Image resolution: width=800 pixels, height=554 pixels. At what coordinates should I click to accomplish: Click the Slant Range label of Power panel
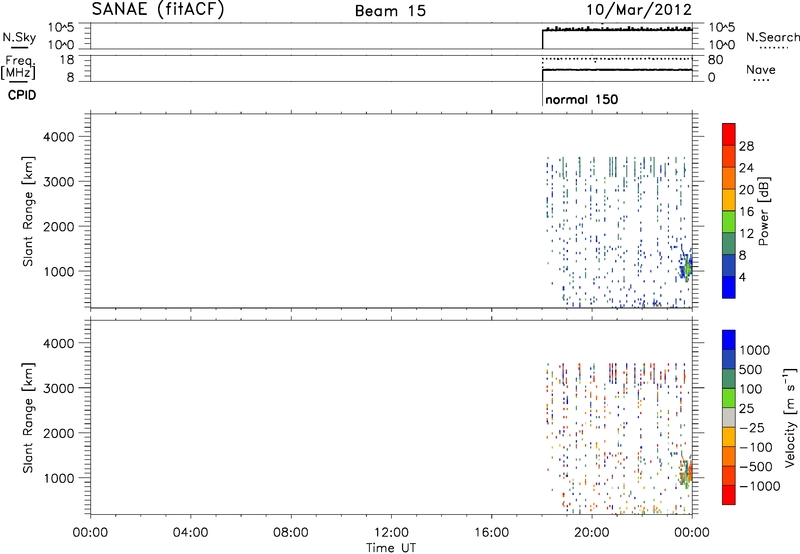coord(28,211)
